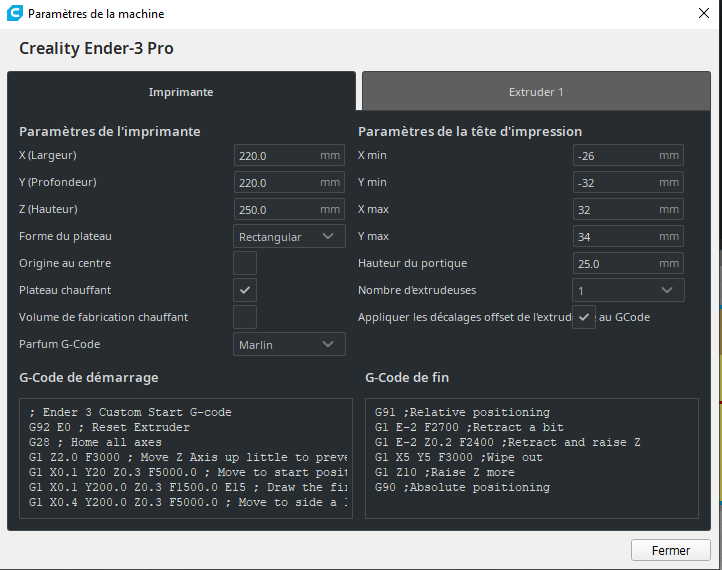Click the Y min input field

point(628,182)
